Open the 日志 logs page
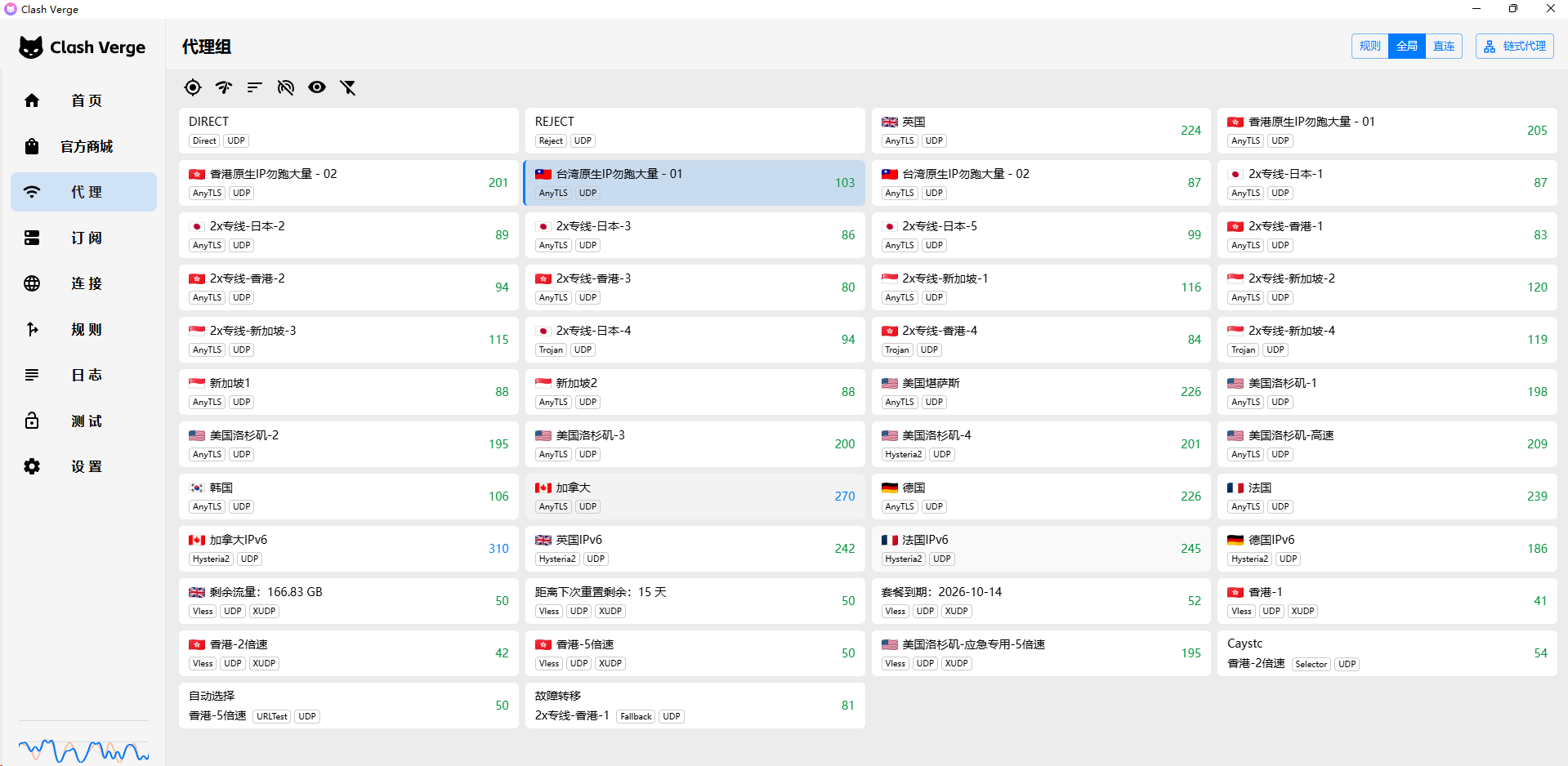 (83, 375)
